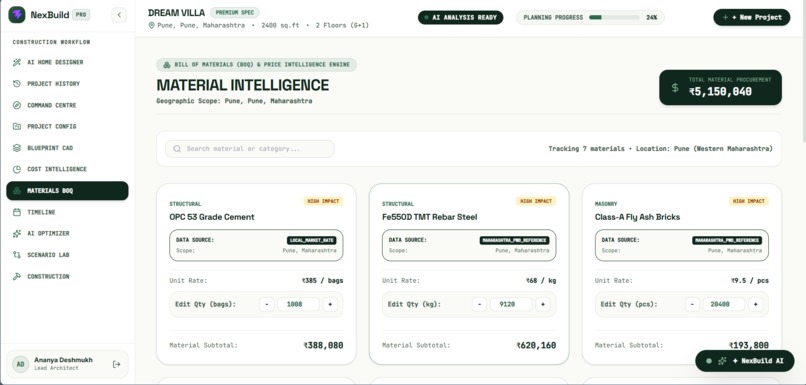Click the dollar icon in Total Material Procurement
The image size is (806, 385).
[x=675, y=88]
